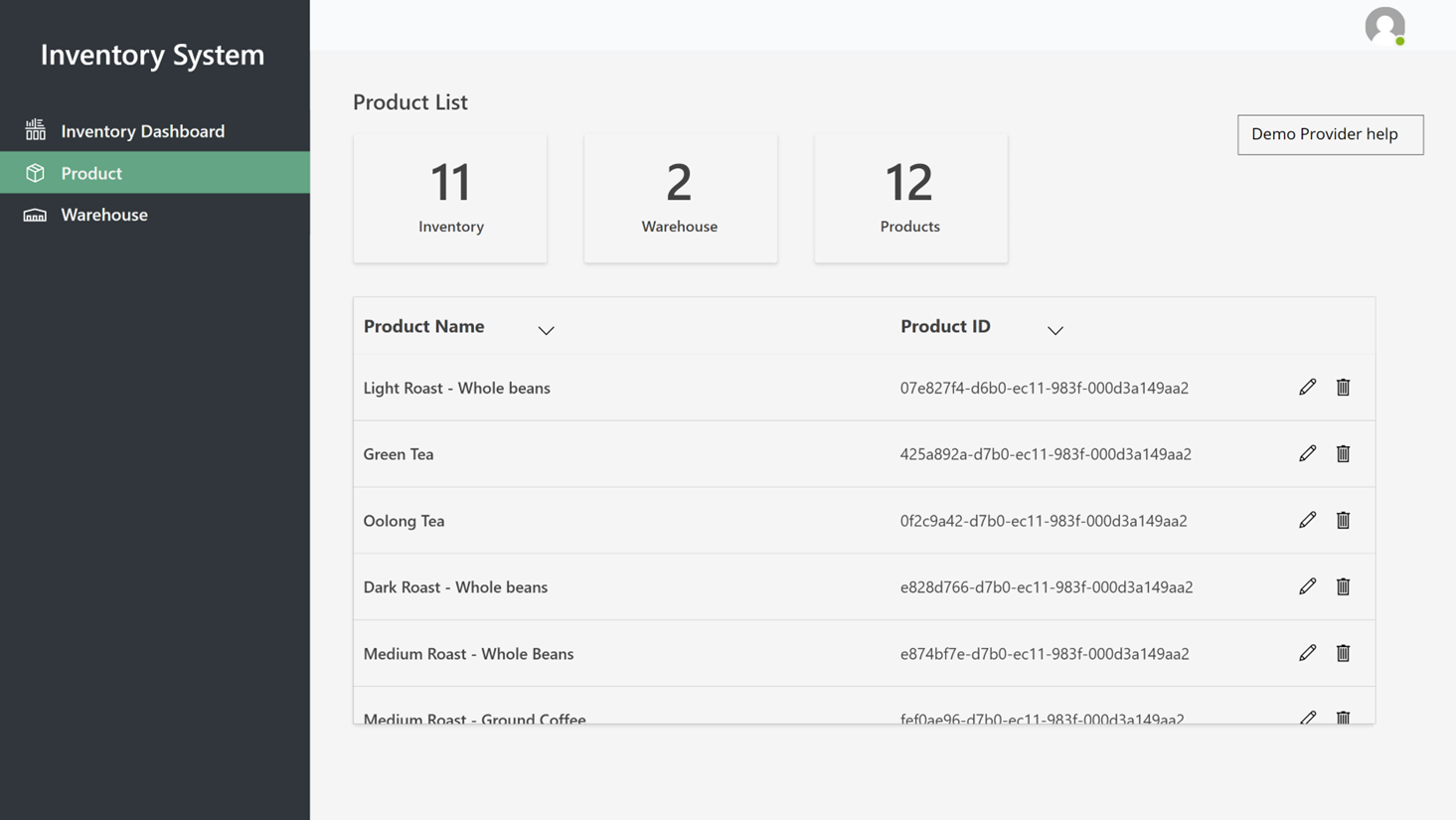Select the Product sidebar item

91,173
